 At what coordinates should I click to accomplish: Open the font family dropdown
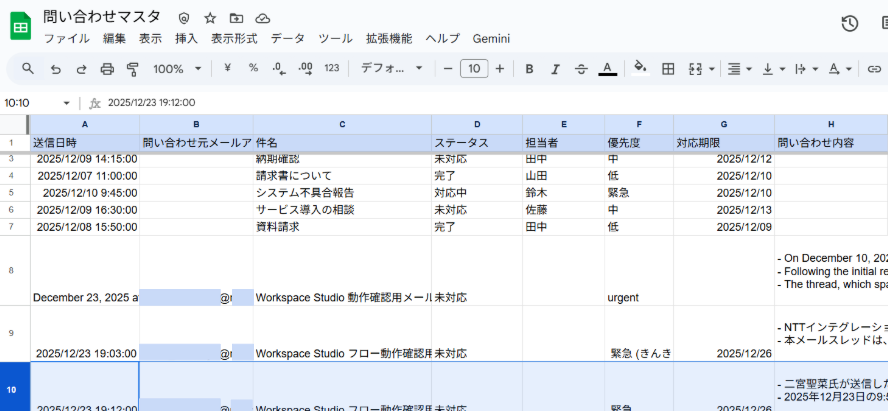391,69
